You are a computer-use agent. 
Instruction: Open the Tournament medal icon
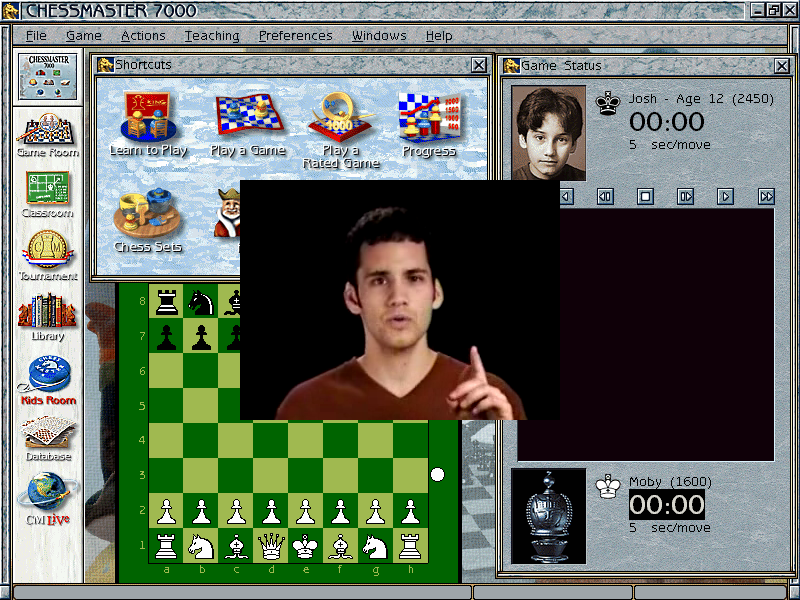click(x=47, y=255)
